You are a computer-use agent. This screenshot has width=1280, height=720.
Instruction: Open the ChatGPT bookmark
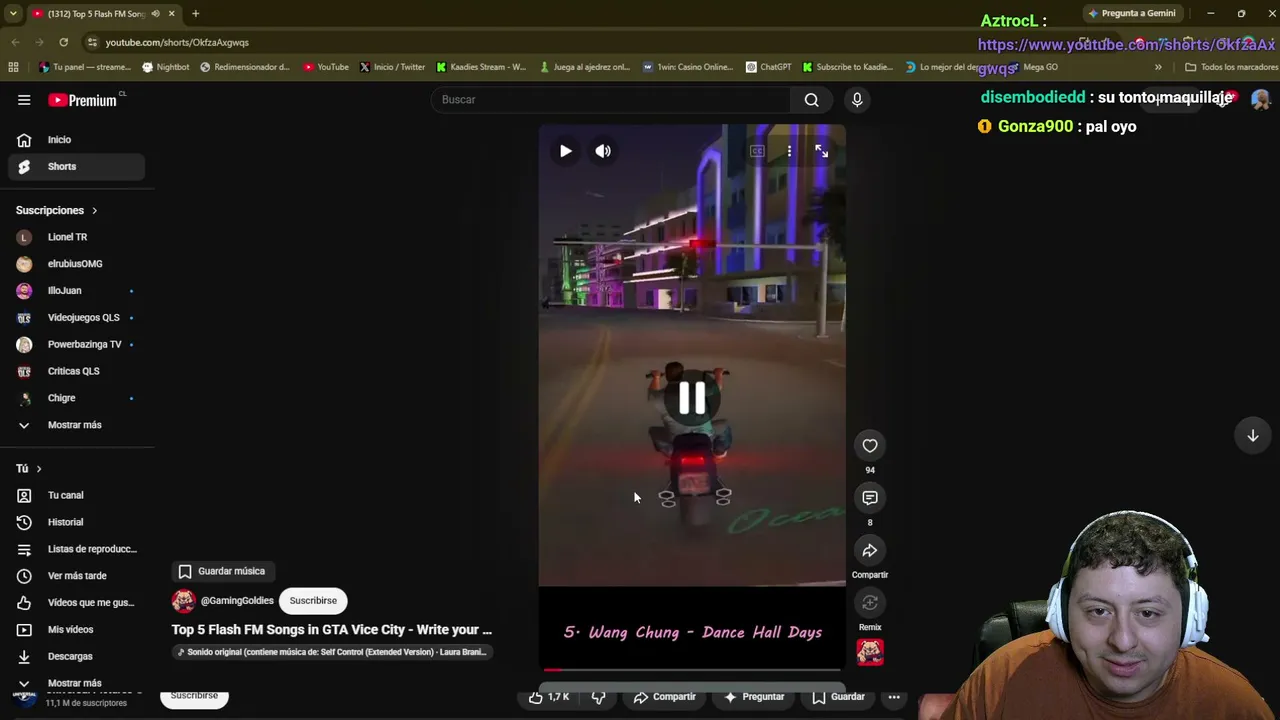point(768,67)
